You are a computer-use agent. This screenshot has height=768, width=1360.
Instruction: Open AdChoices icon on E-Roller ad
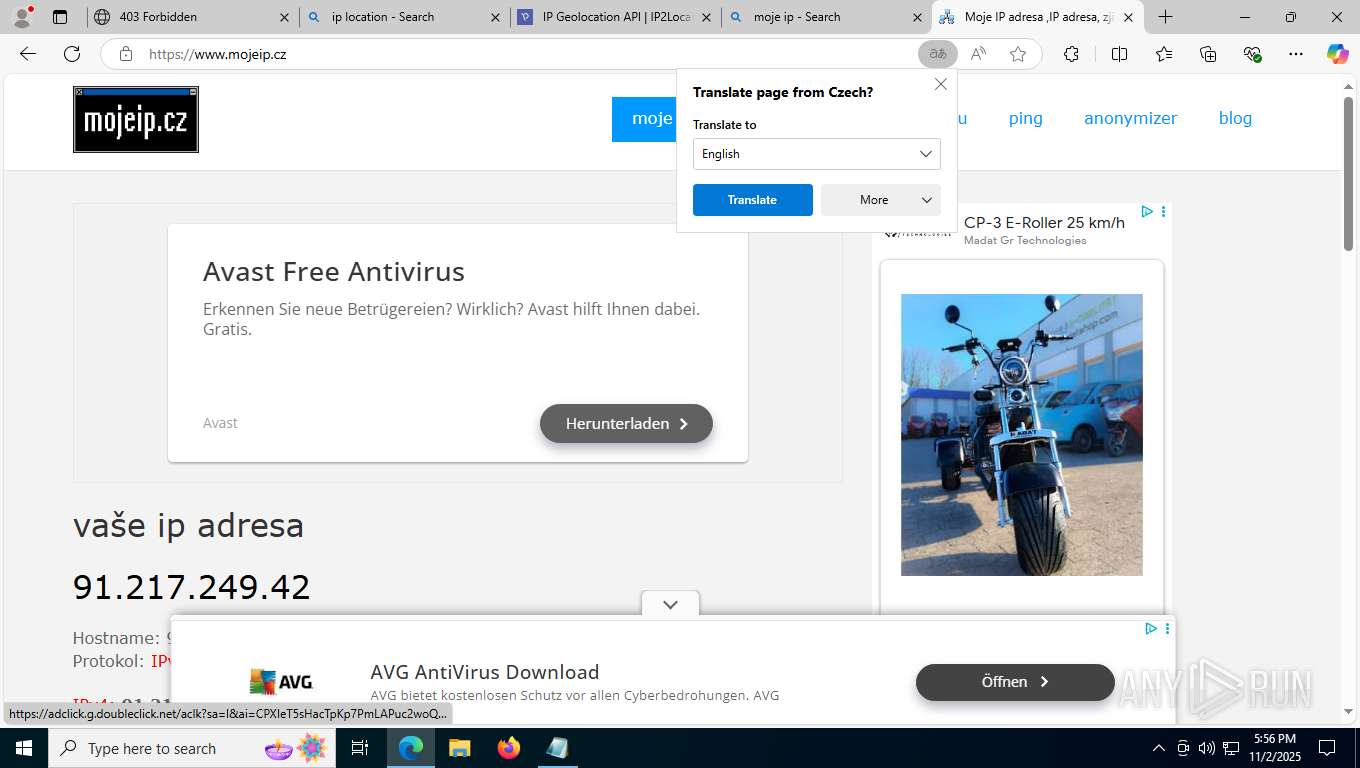click(x=1147, y=211)
